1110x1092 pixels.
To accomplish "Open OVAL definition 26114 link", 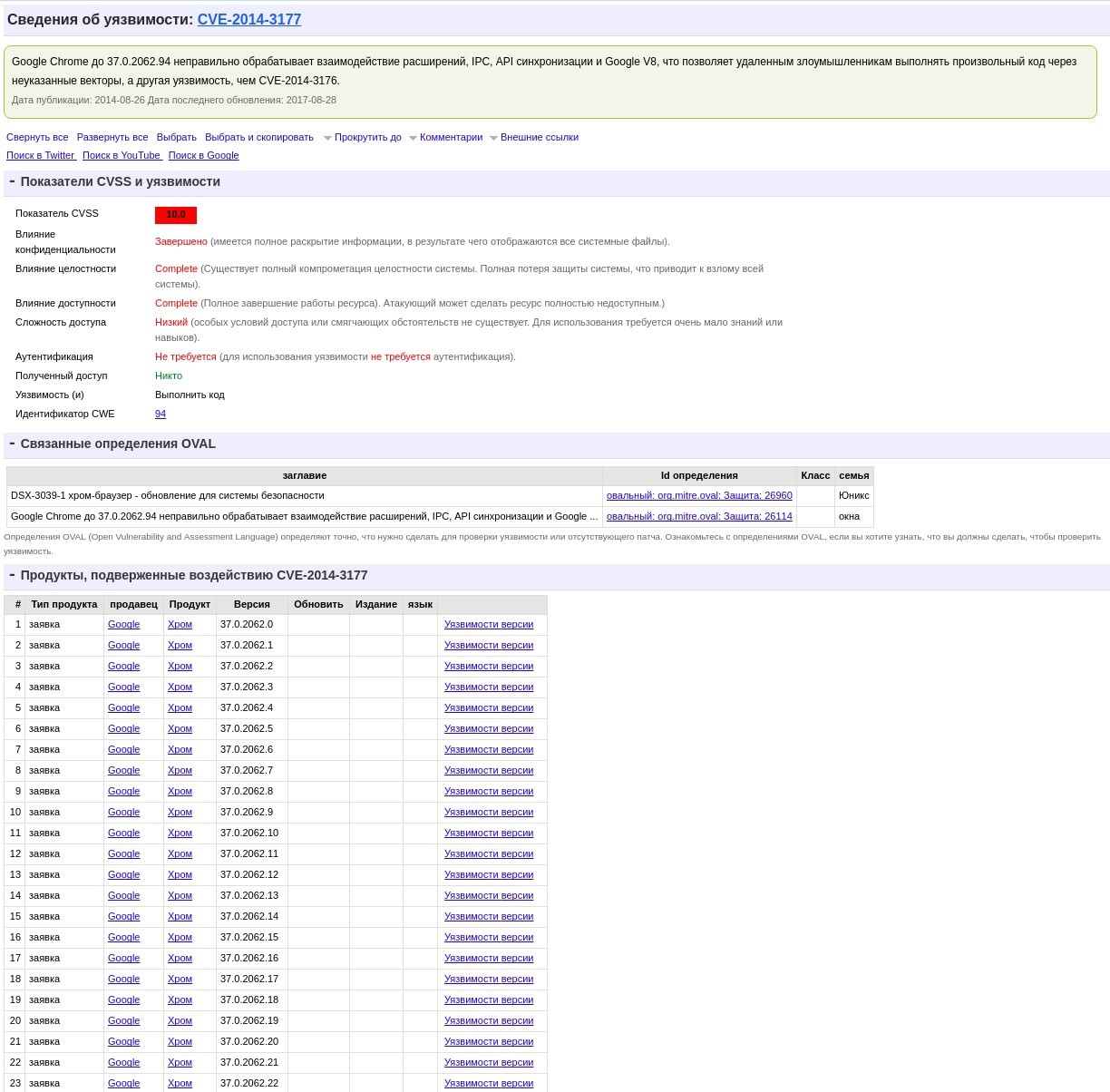I will (699, 517).
